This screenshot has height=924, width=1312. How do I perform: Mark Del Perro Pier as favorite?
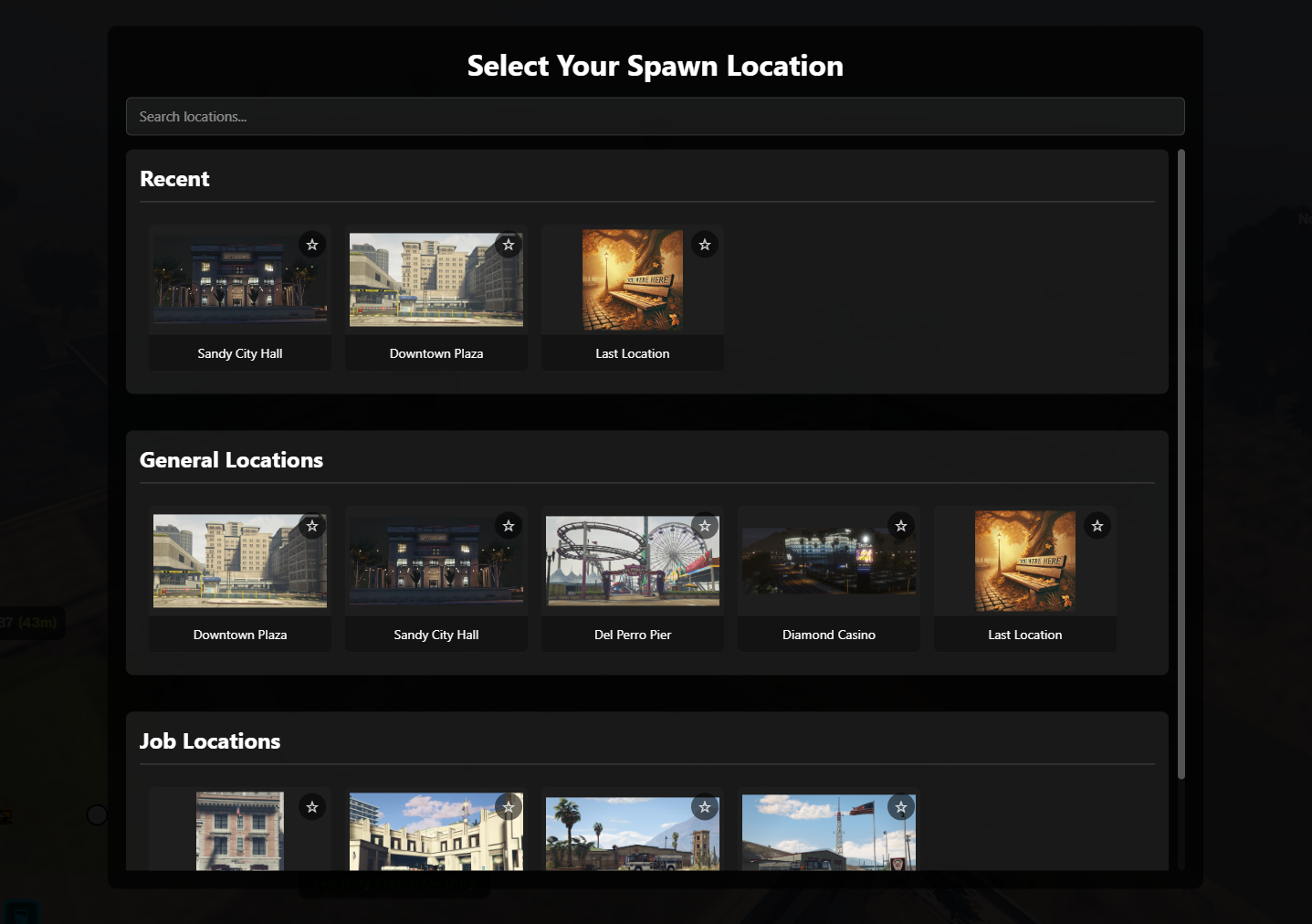point(705,526)
